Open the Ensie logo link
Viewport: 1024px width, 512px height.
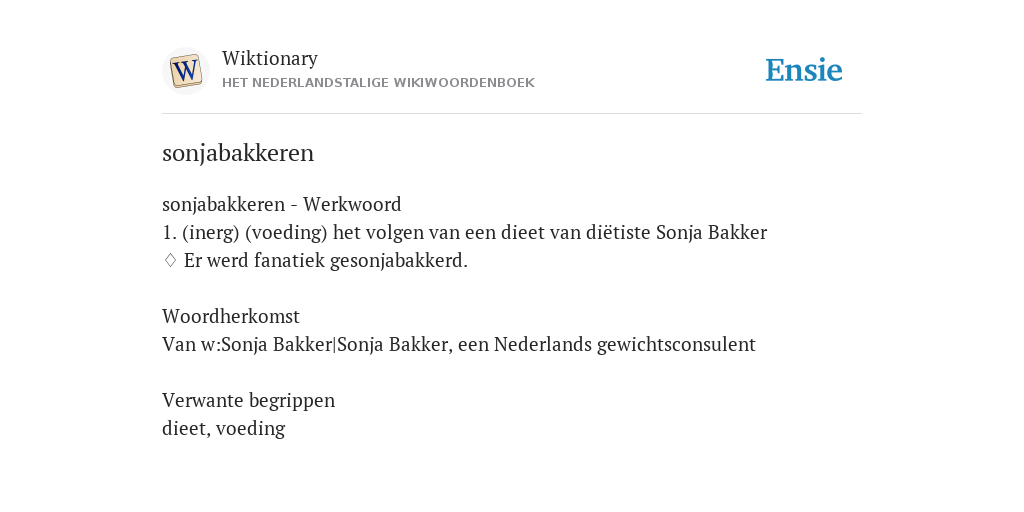coord(804,70)
